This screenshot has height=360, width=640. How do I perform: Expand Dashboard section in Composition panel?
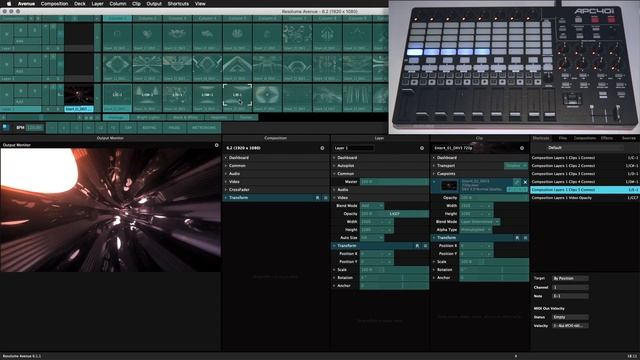pyautogui.click(x=276, y=158)
